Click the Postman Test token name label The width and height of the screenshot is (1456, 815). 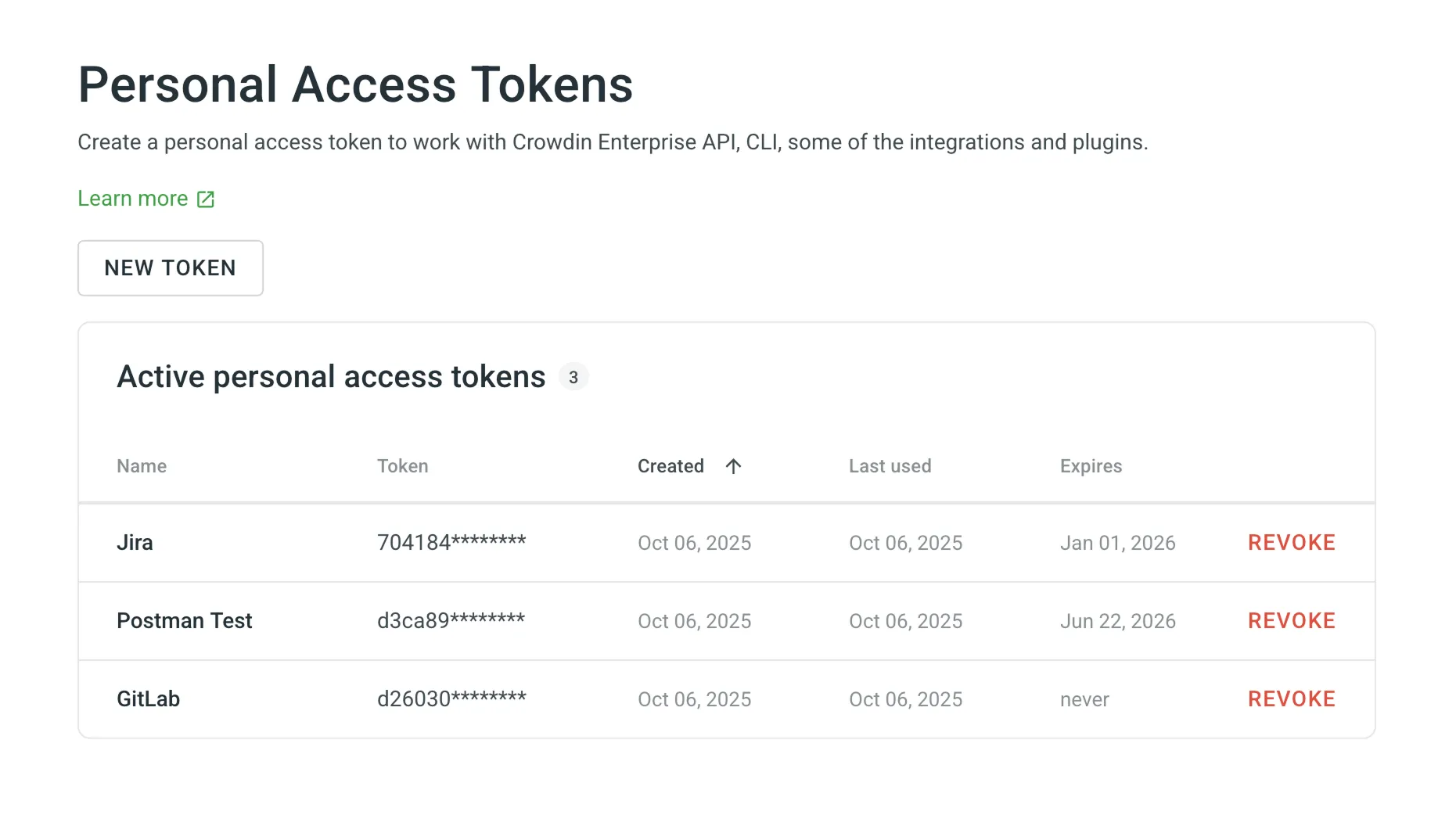185,620
